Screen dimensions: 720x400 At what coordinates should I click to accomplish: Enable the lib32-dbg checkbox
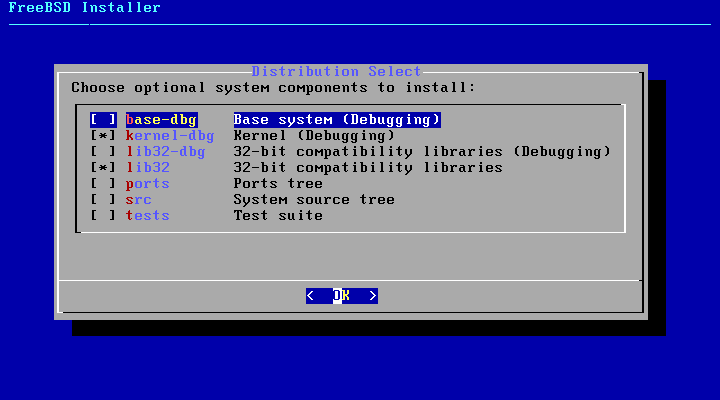click(x=103, y=152)
